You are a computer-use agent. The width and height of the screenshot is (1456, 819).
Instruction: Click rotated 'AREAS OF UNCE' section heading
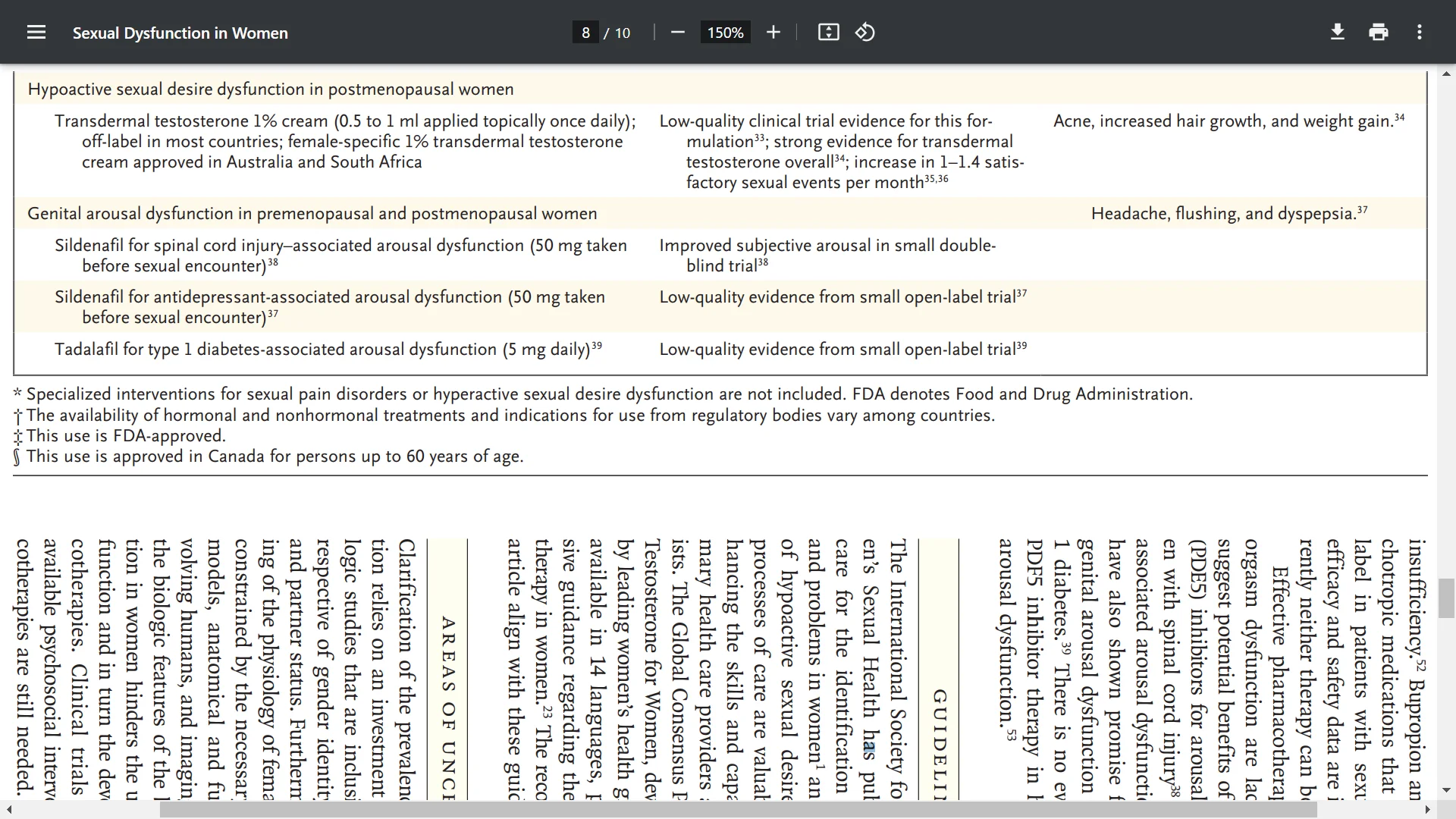(448, 708)
